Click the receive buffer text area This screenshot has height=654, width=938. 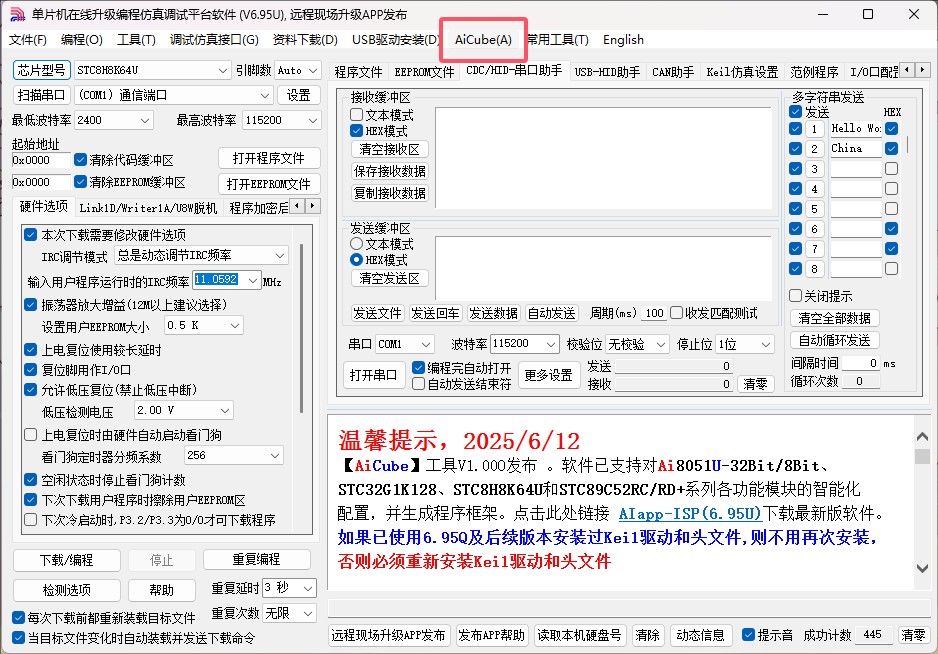(603, 158)
